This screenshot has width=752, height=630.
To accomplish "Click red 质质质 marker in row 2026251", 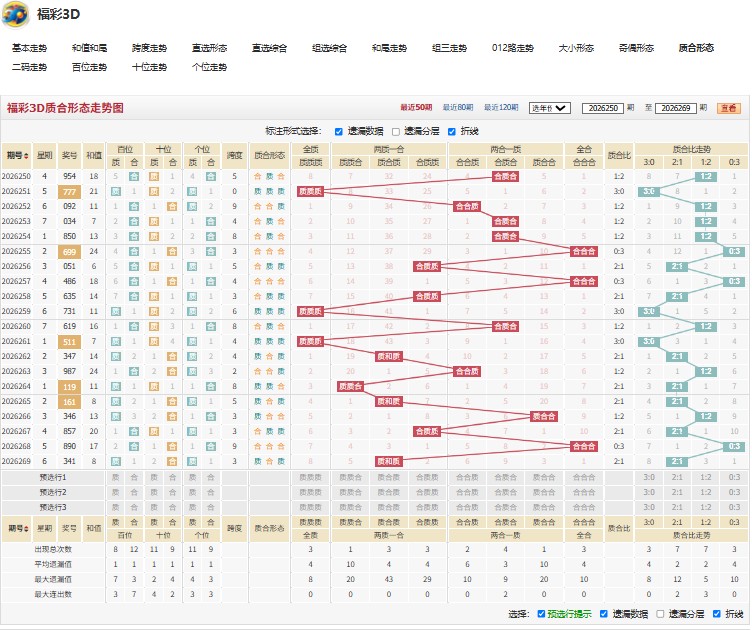I will pyautogui.click(x=310, y=191).
